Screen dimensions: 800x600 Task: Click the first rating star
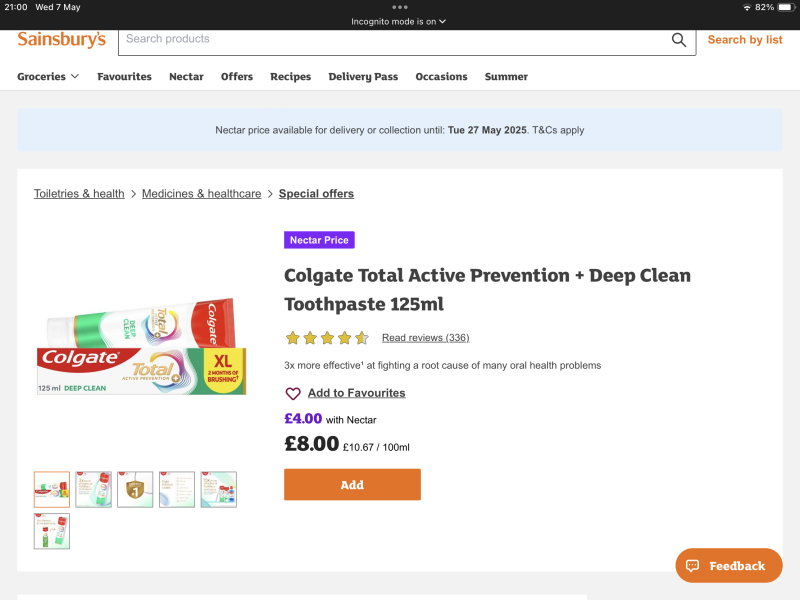tap(290, 338)
